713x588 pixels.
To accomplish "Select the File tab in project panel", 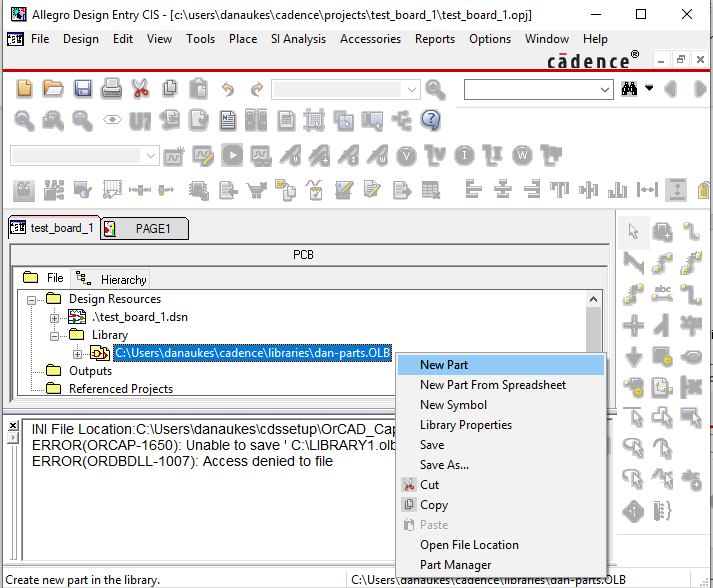I will click(44, 278).
